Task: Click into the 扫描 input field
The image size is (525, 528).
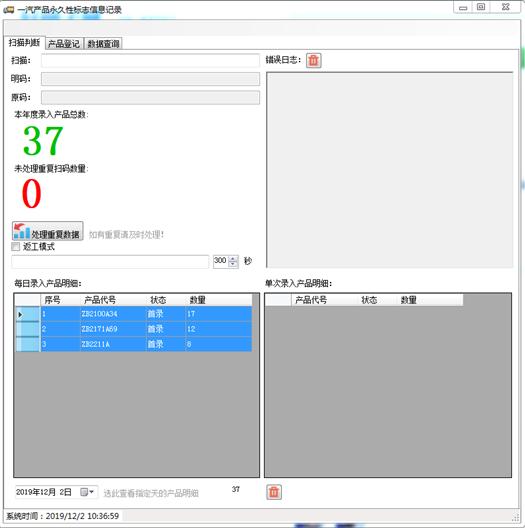Action: [150, 61]
